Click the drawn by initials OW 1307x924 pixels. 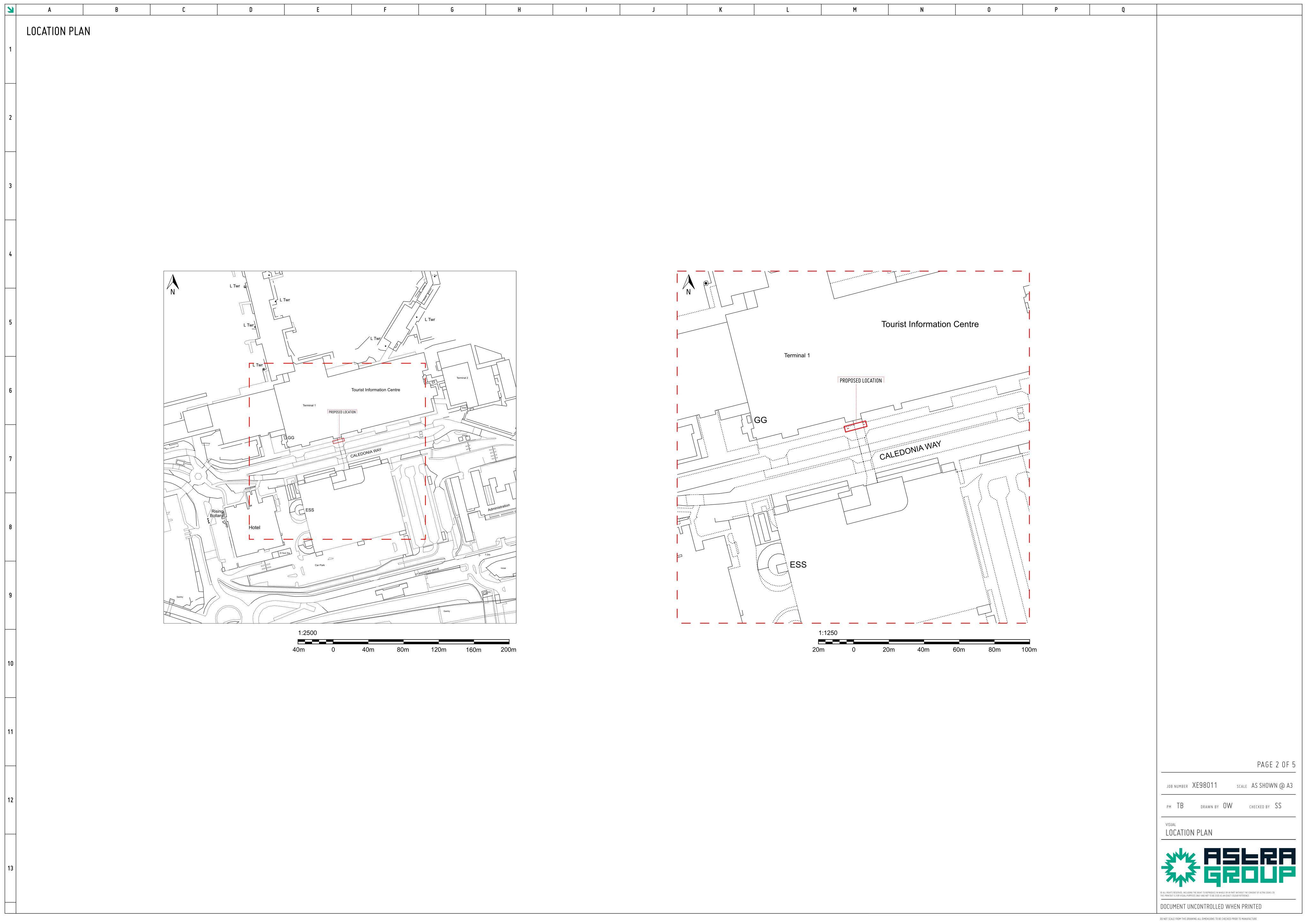[x=1227, y=806]
